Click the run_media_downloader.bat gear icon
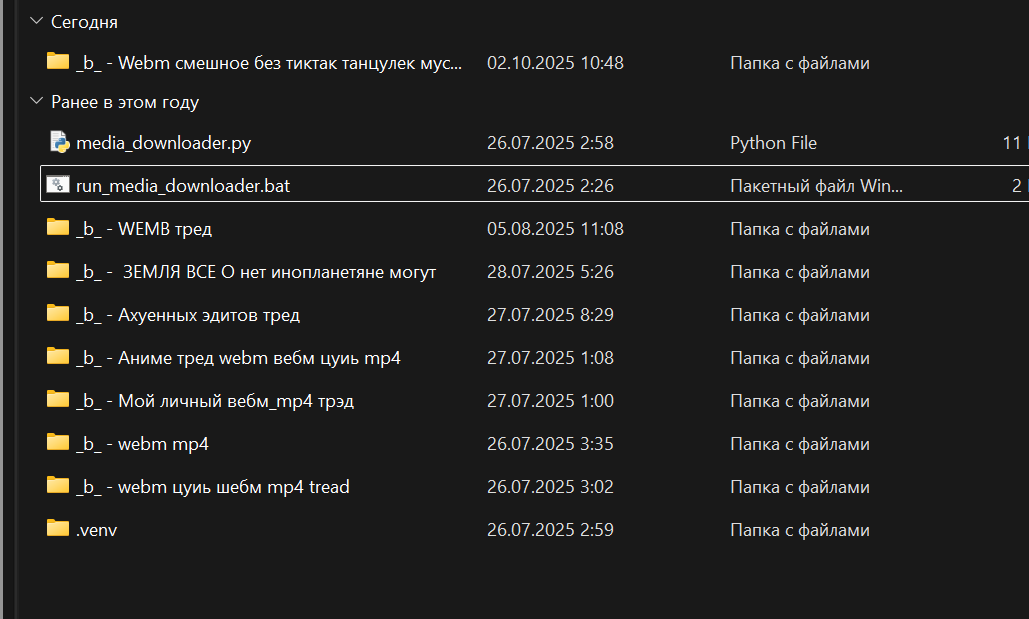 tap(58, 185)
